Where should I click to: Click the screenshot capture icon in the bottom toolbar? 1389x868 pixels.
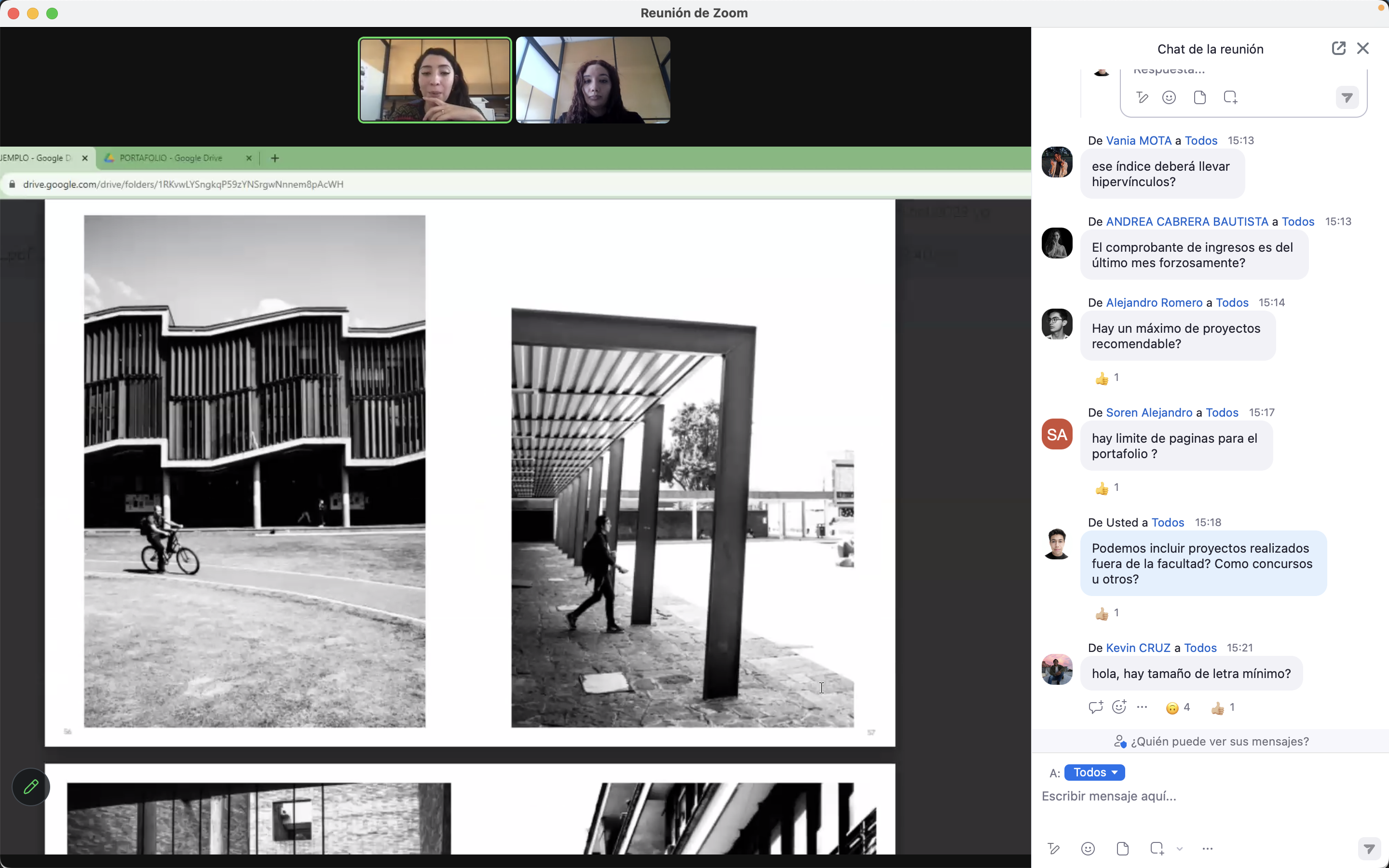(1157, 849)
